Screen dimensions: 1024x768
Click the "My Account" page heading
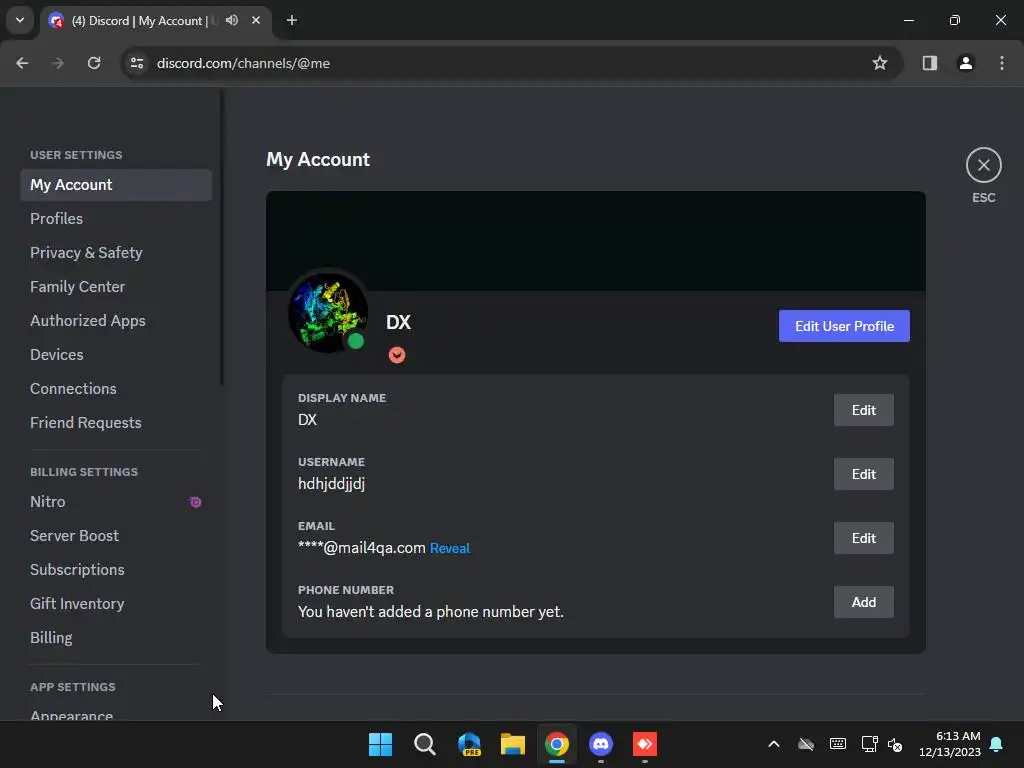coord(318,159)
